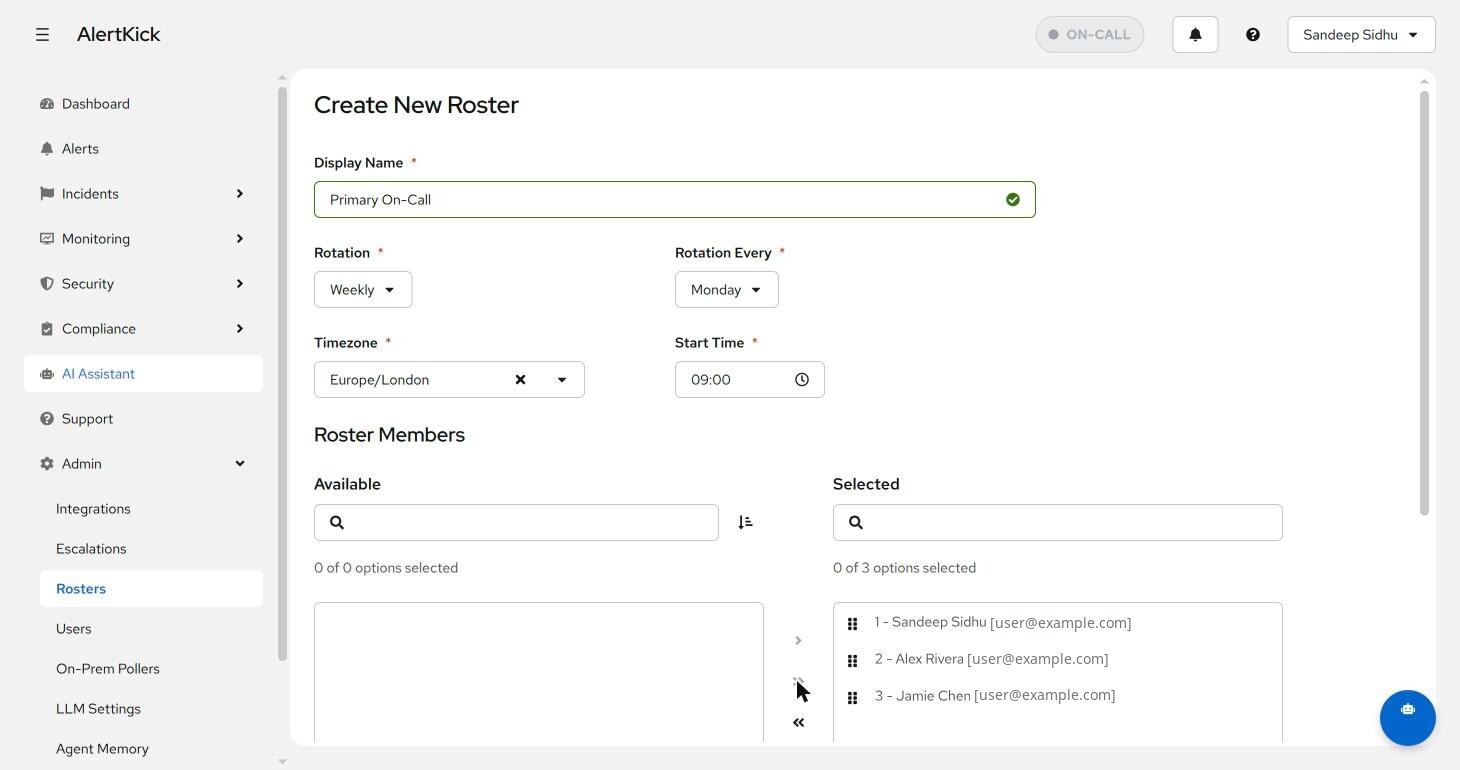Open the Sandeep Sidhu user menu
This screenshot has width=1460, height=770.
1361,34
